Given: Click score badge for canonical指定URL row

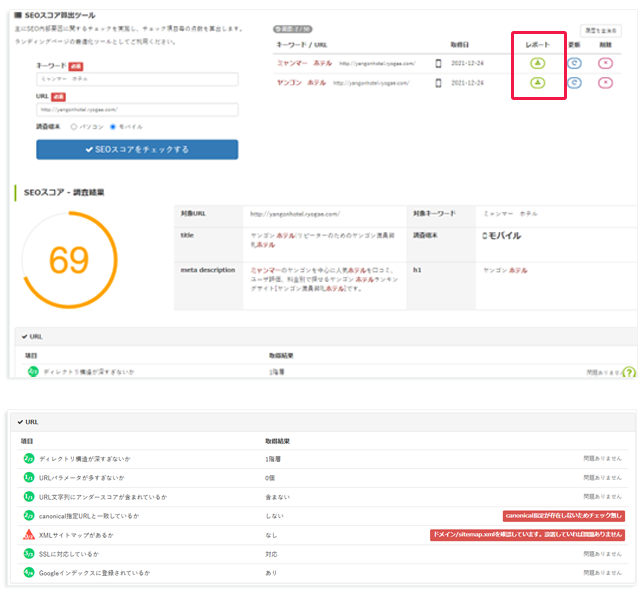Looking at the screenshot, I should click(29, 515).
